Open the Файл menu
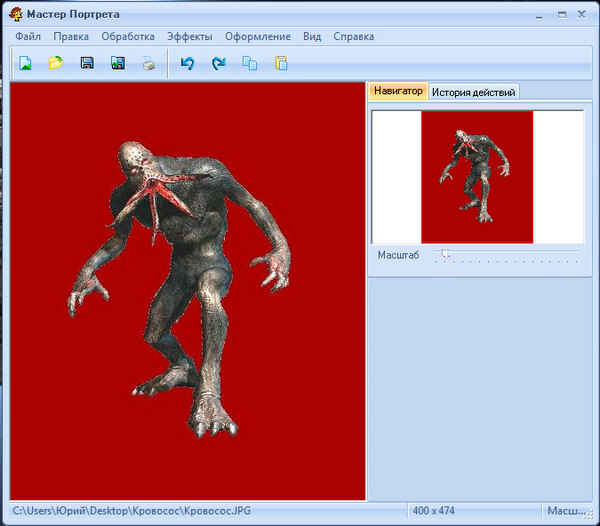The height and width of the screenshot is (526, 600). click(28, 36)
